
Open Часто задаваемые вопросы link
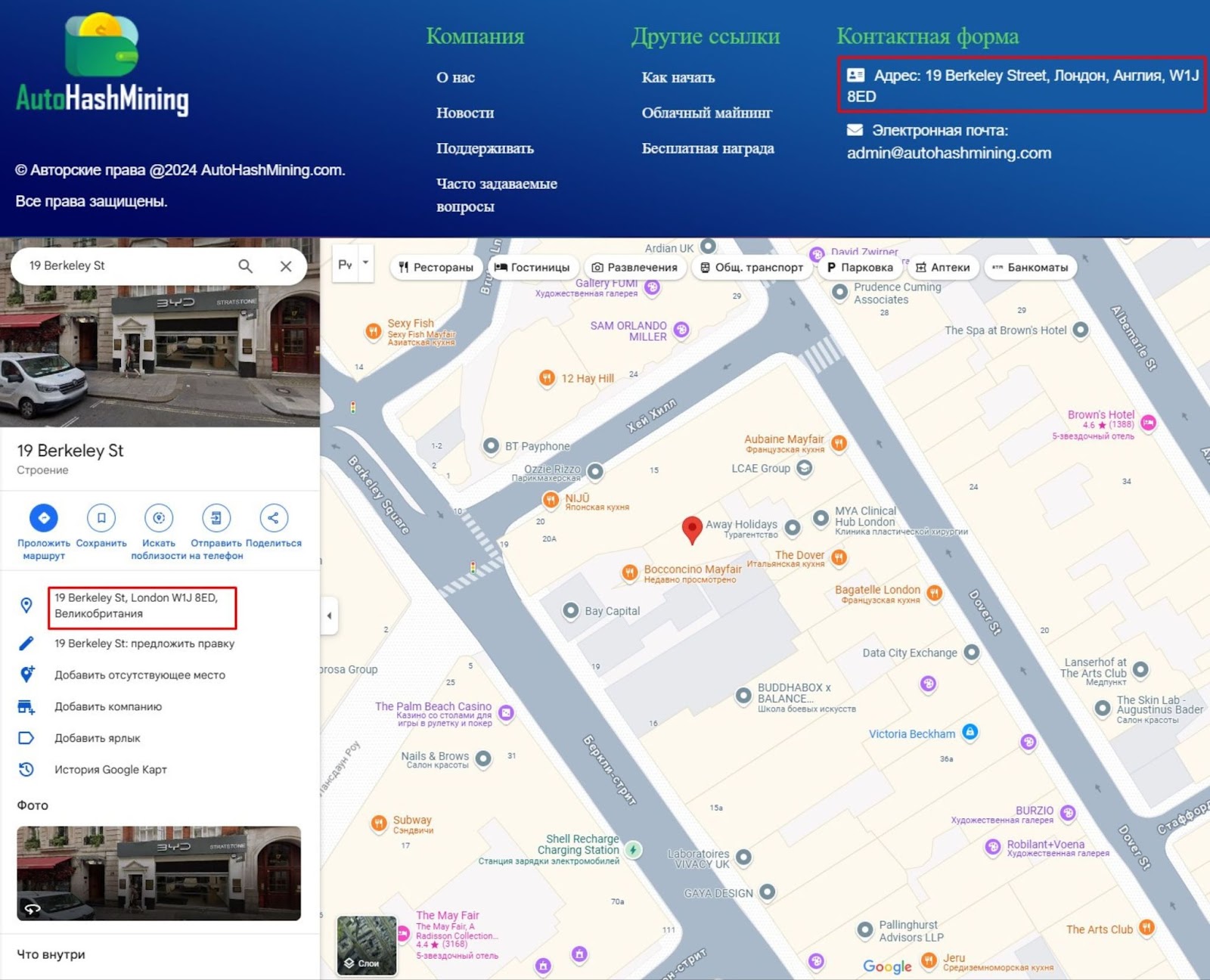(x=497, y=194)
